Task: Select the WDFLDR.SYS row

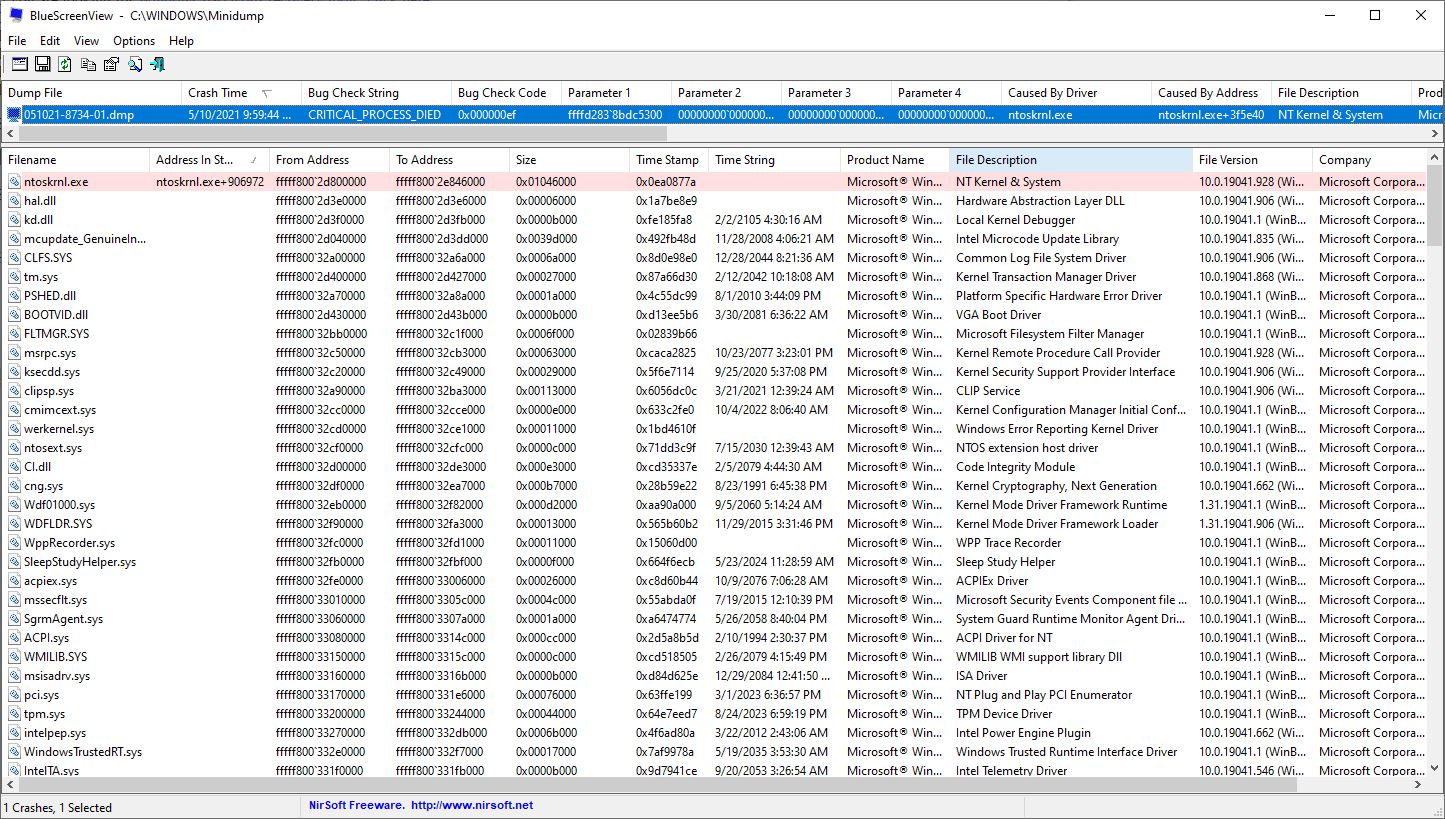Action: coord(714,524)
